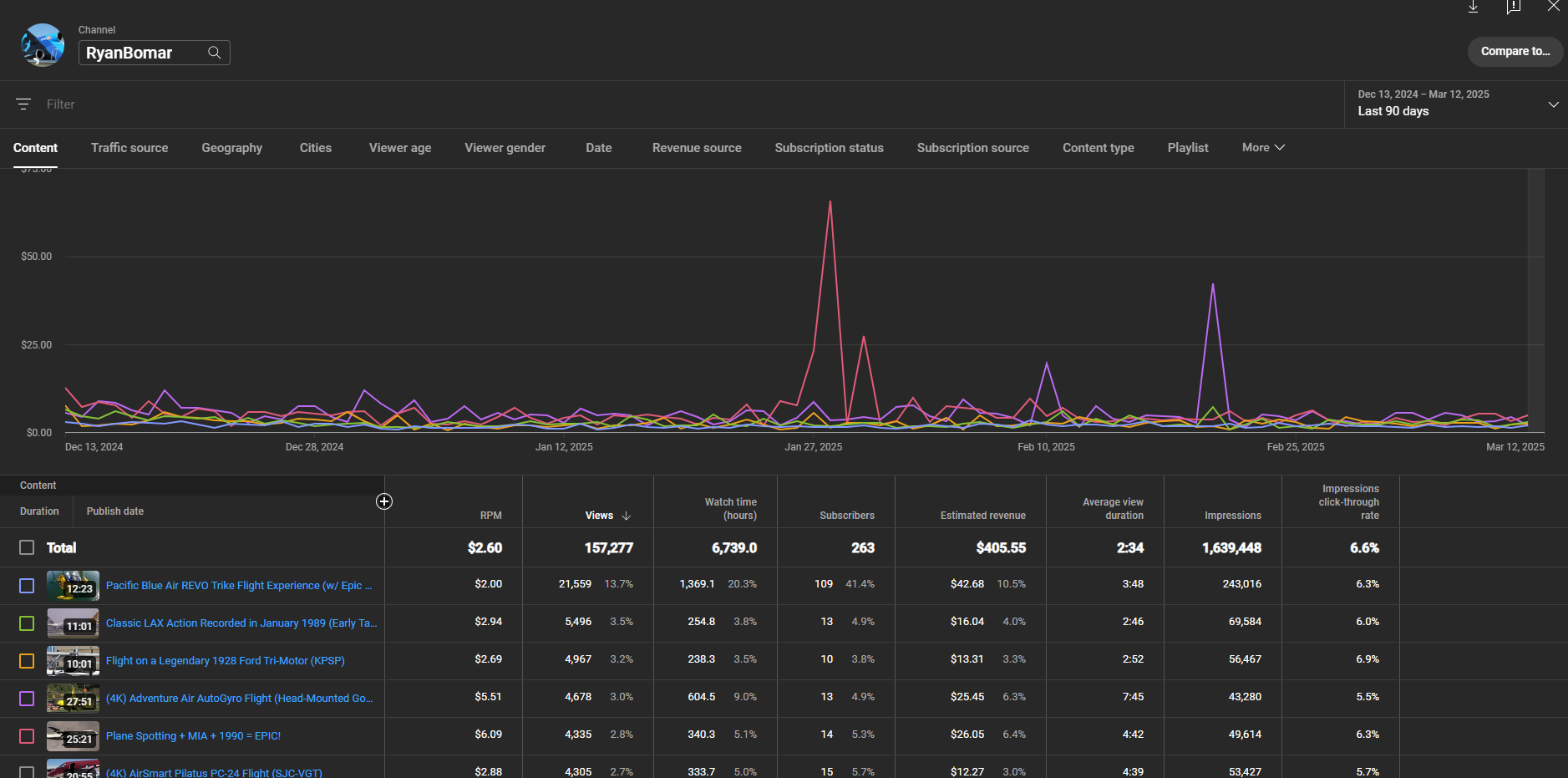Screen dimensions: 1568x778
Task: Click the Publish date column subheader
Action: tap(115, 511)
